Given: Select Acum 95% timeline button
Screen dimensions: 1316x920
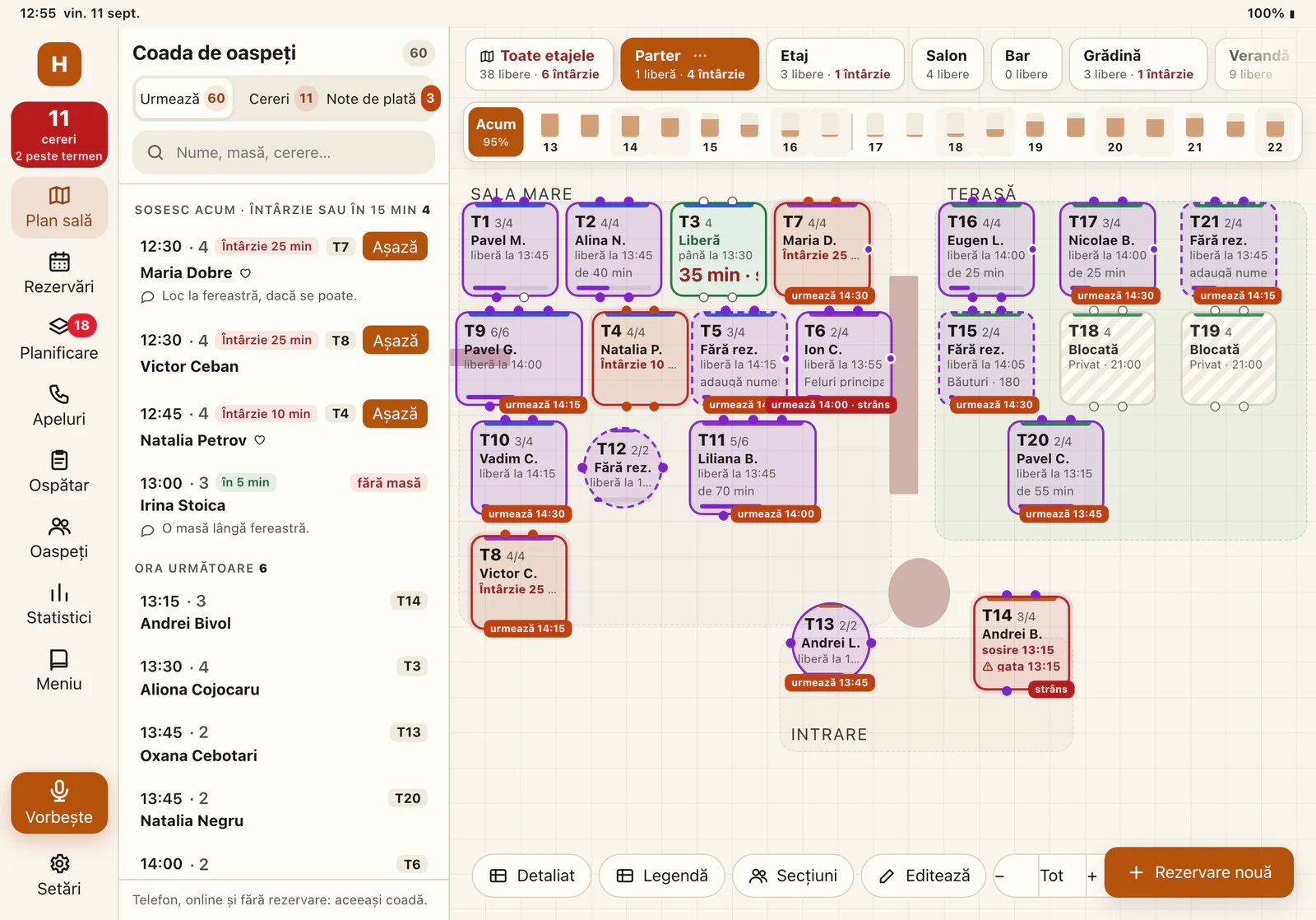Looking at the screenshot, I should click(496, 132).
